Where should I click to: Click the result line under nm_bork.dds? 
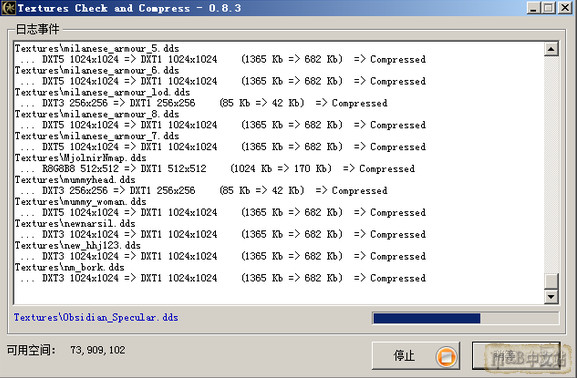point(223,278)
